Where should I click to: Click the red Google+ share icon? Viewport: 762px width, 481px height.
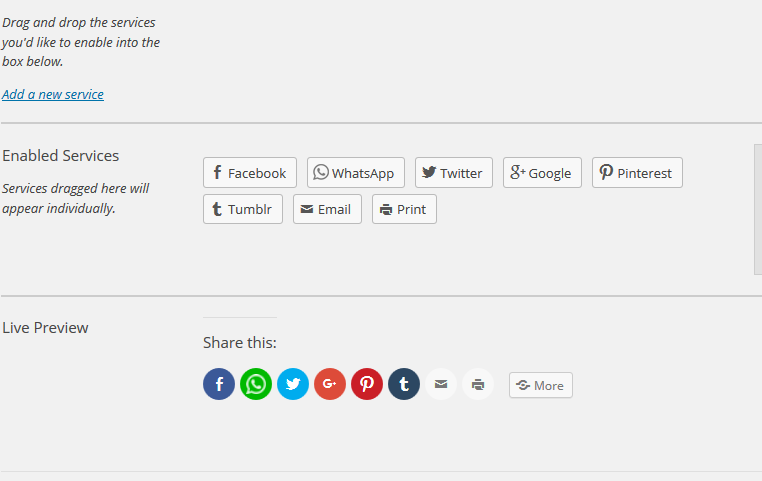(x=330, y=384)
